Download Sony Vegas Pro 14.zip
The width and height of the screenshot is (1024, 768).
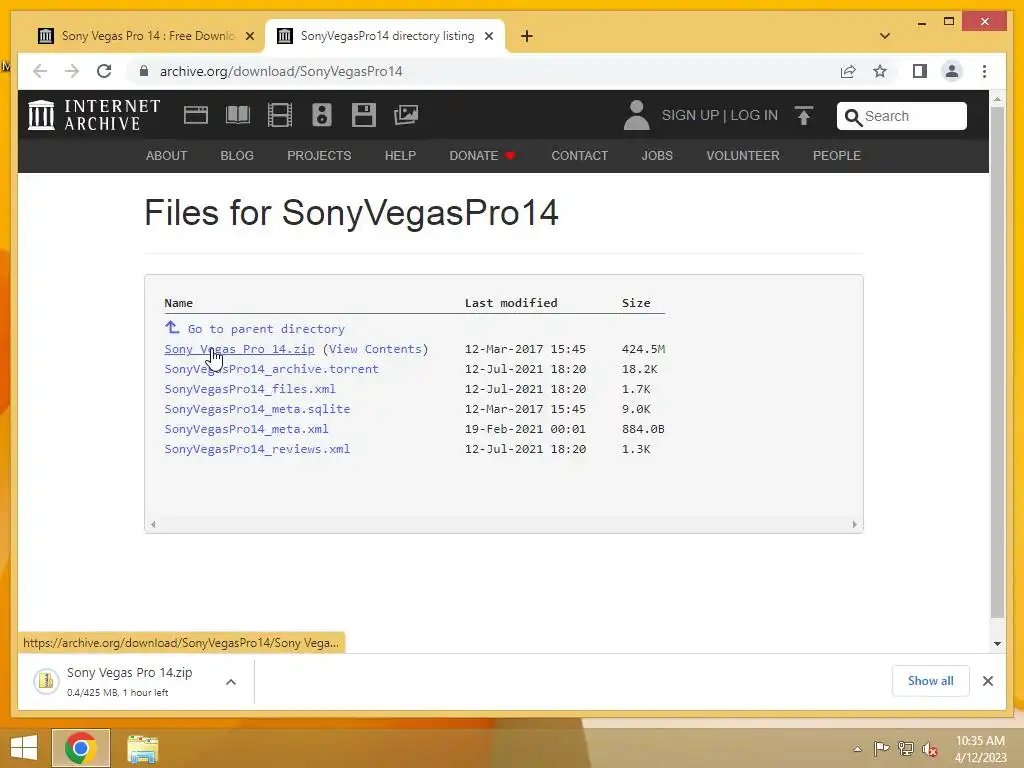coord(239,349)
